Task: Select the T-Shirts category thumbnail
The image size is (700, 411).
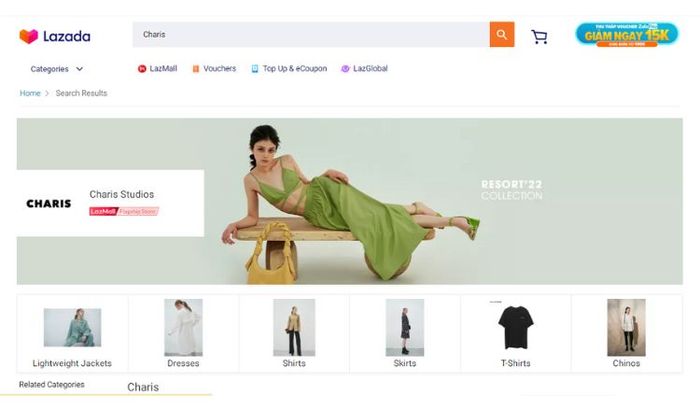Action: click(x=516, y=327)
